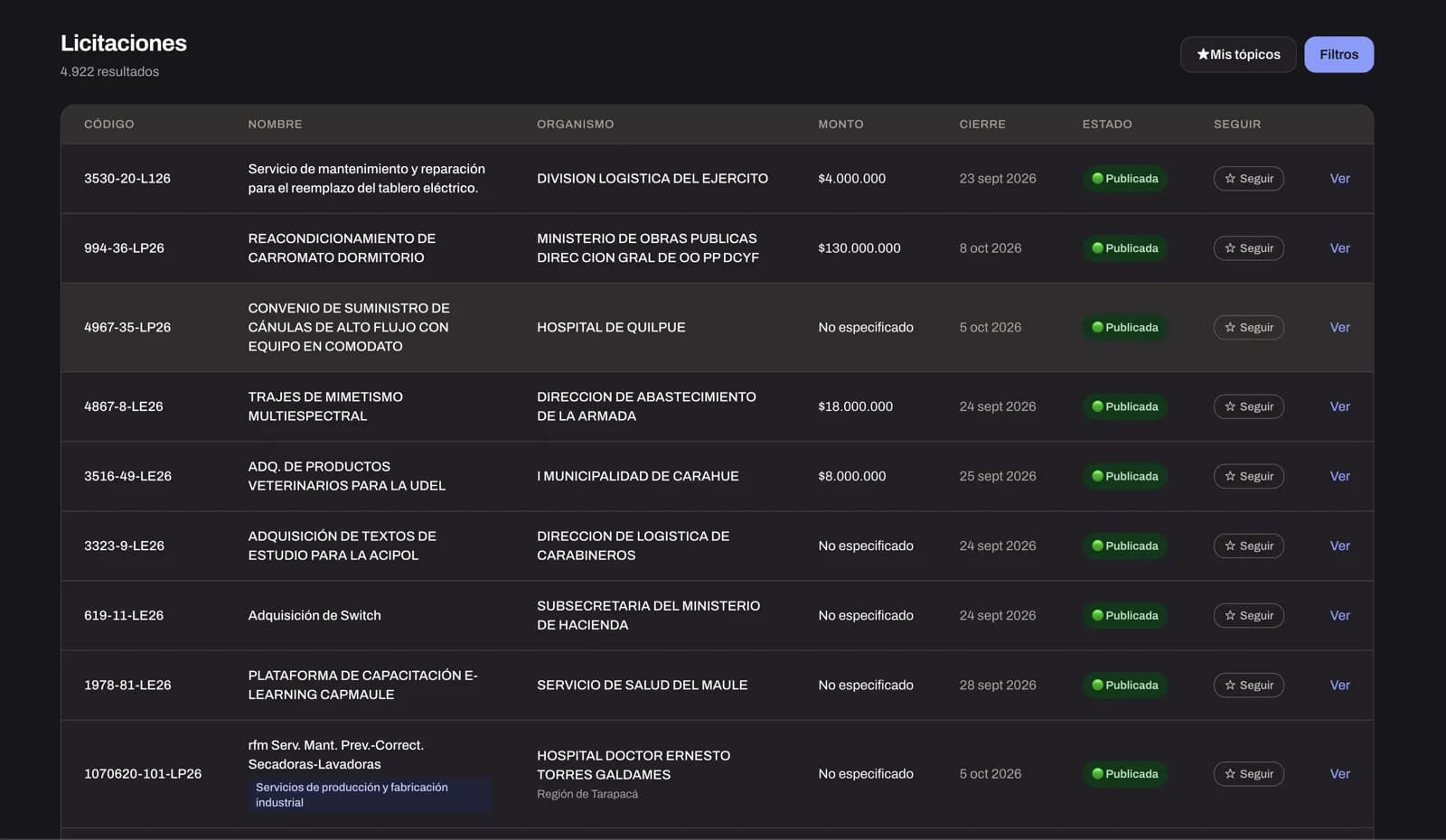View the Servicio de Salud del Maule tender
Screen dimensions: 1446x840
[1339, 685]
